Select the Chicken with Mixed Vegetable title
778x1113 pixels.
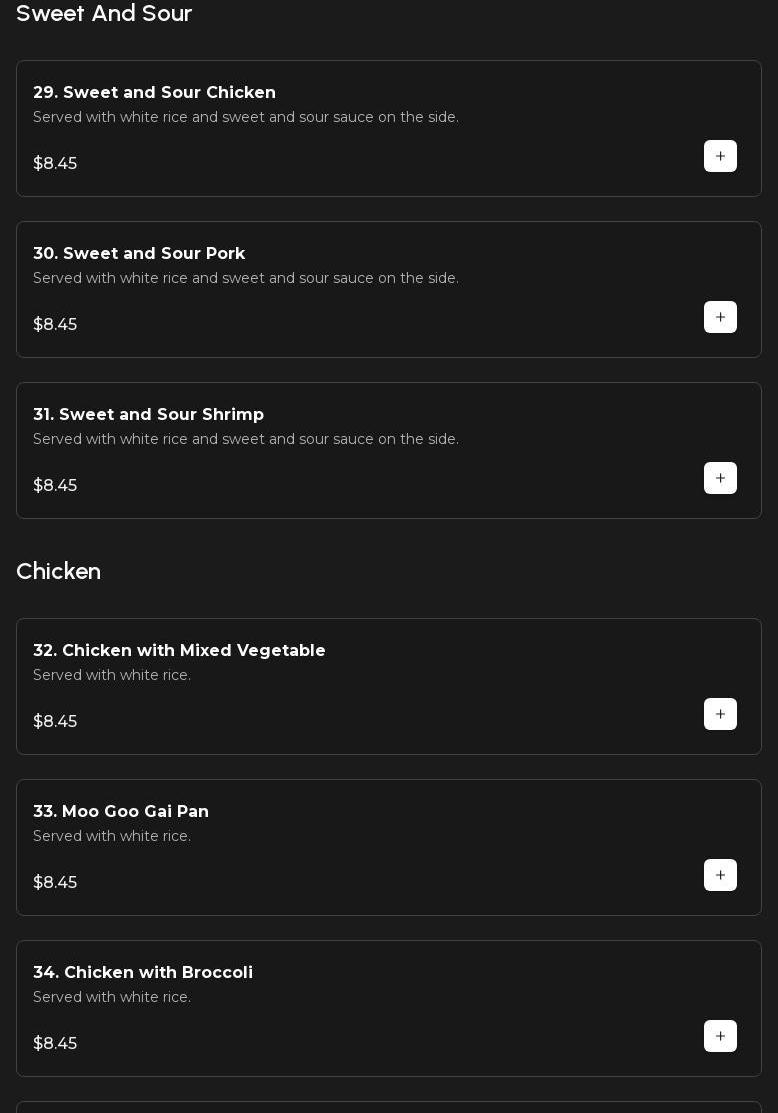(x=179, y=651)
